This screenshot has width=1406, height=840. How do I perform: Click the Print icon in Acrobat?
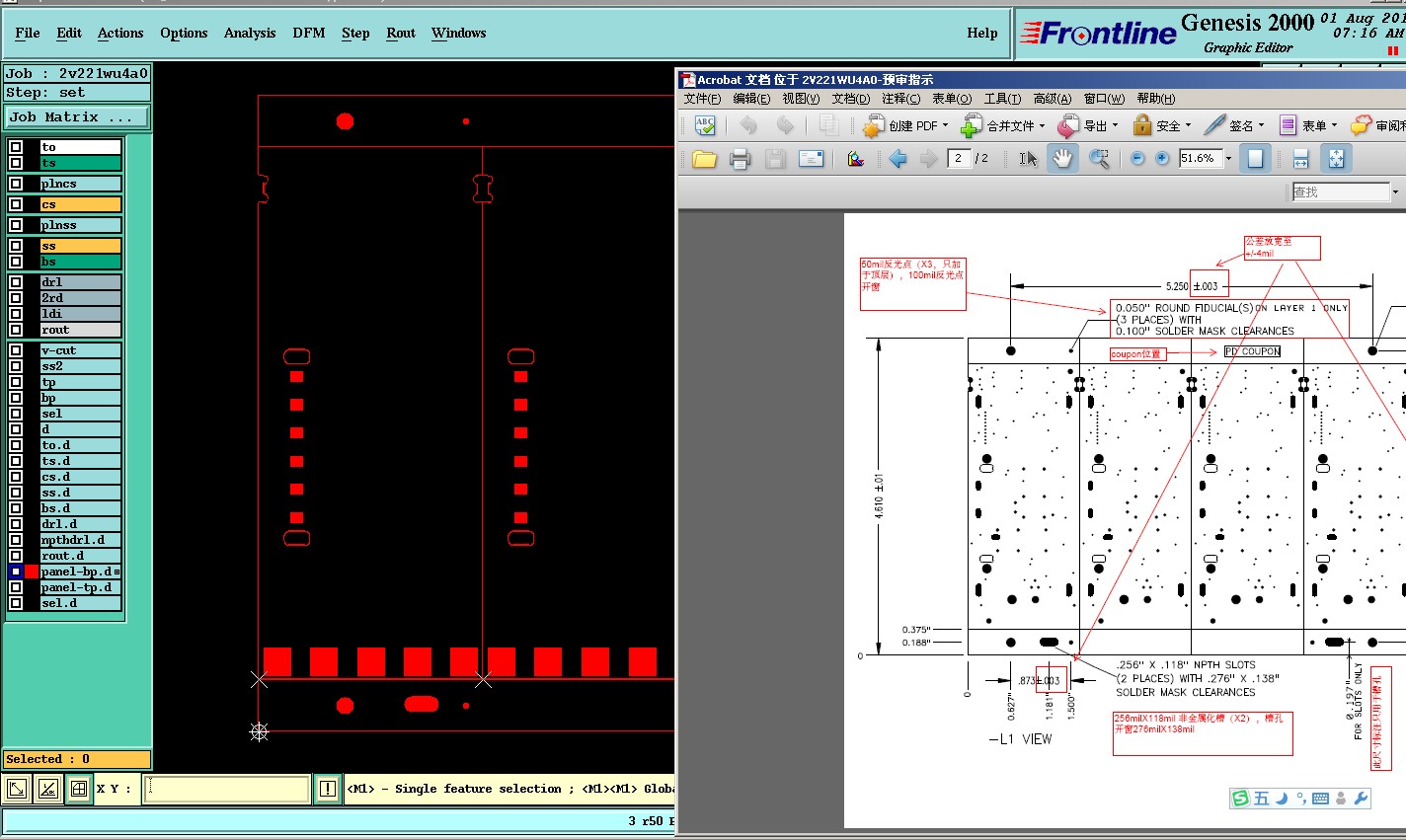pyautogui.click(x=740, y=159)
